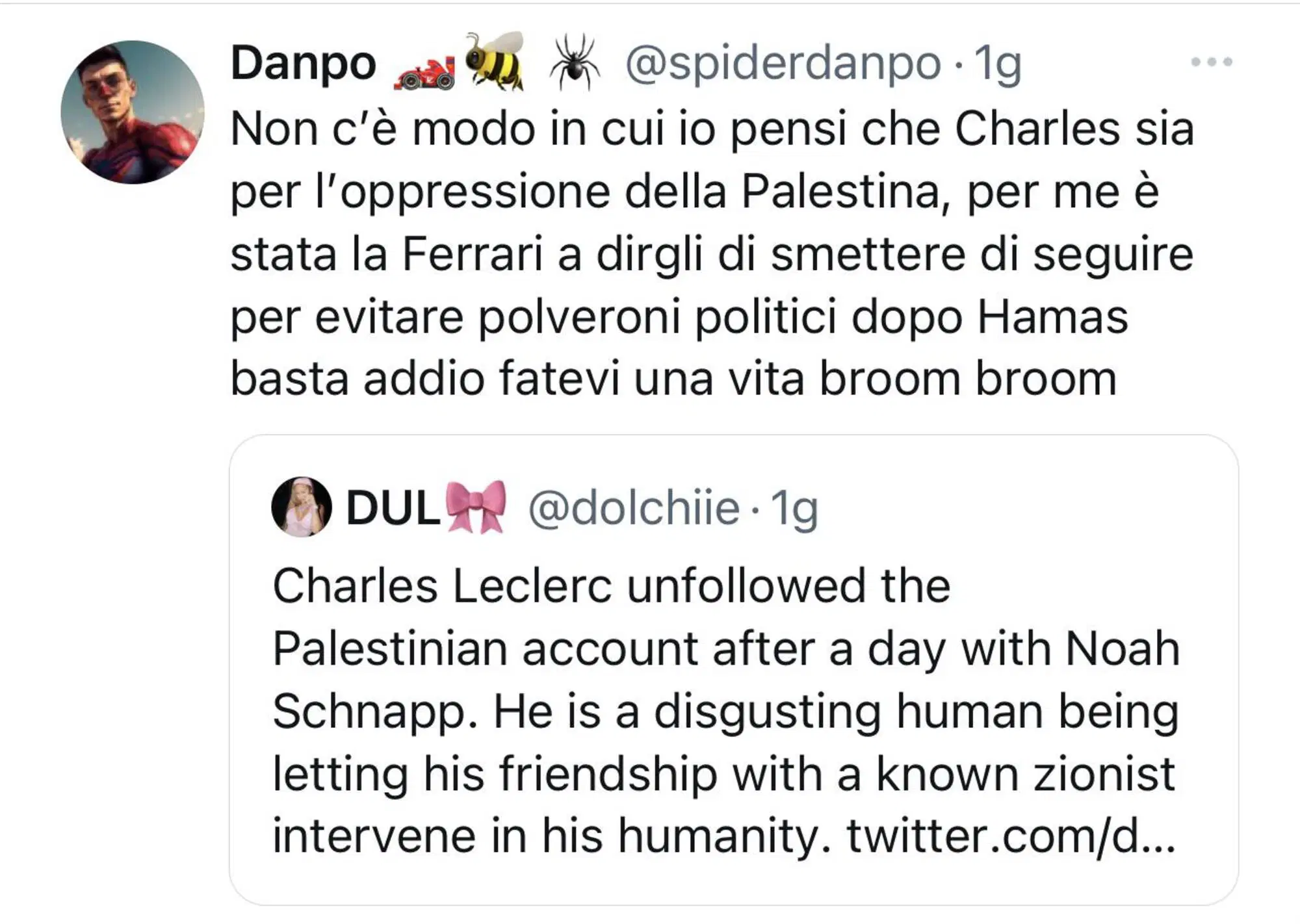
Task: Click the DUL display name
Action: coord(393,508)
